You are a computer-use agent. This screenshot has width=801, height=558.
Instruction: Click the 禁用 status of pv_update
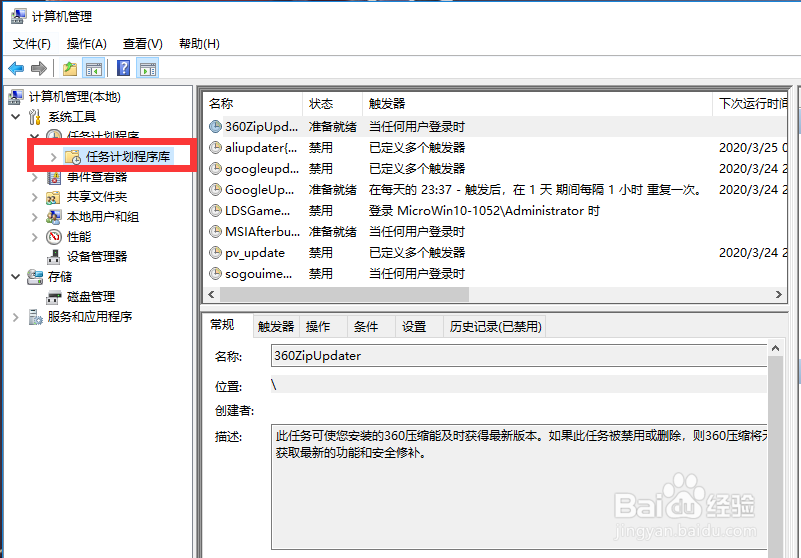point(321,252)
